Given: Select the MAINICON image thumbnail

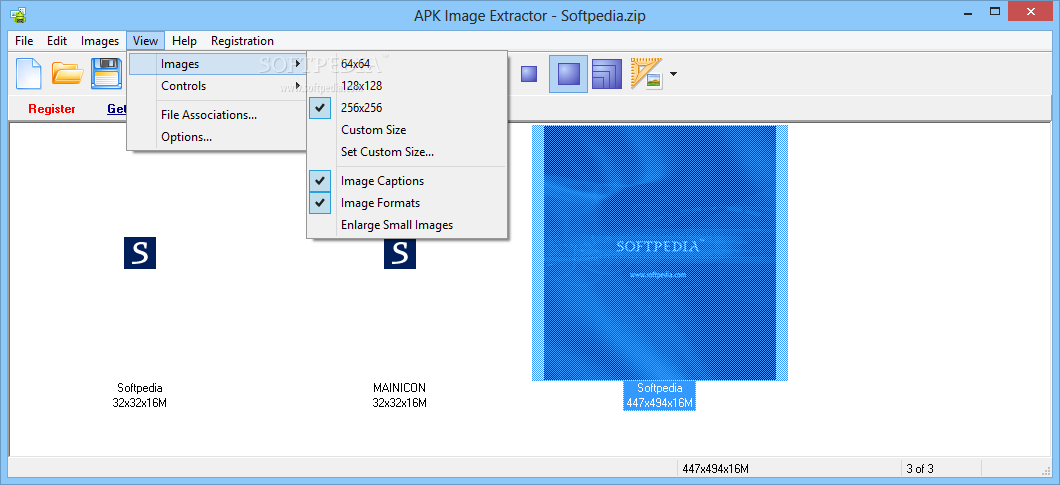Looking at the screenshot, I should 400,253.
